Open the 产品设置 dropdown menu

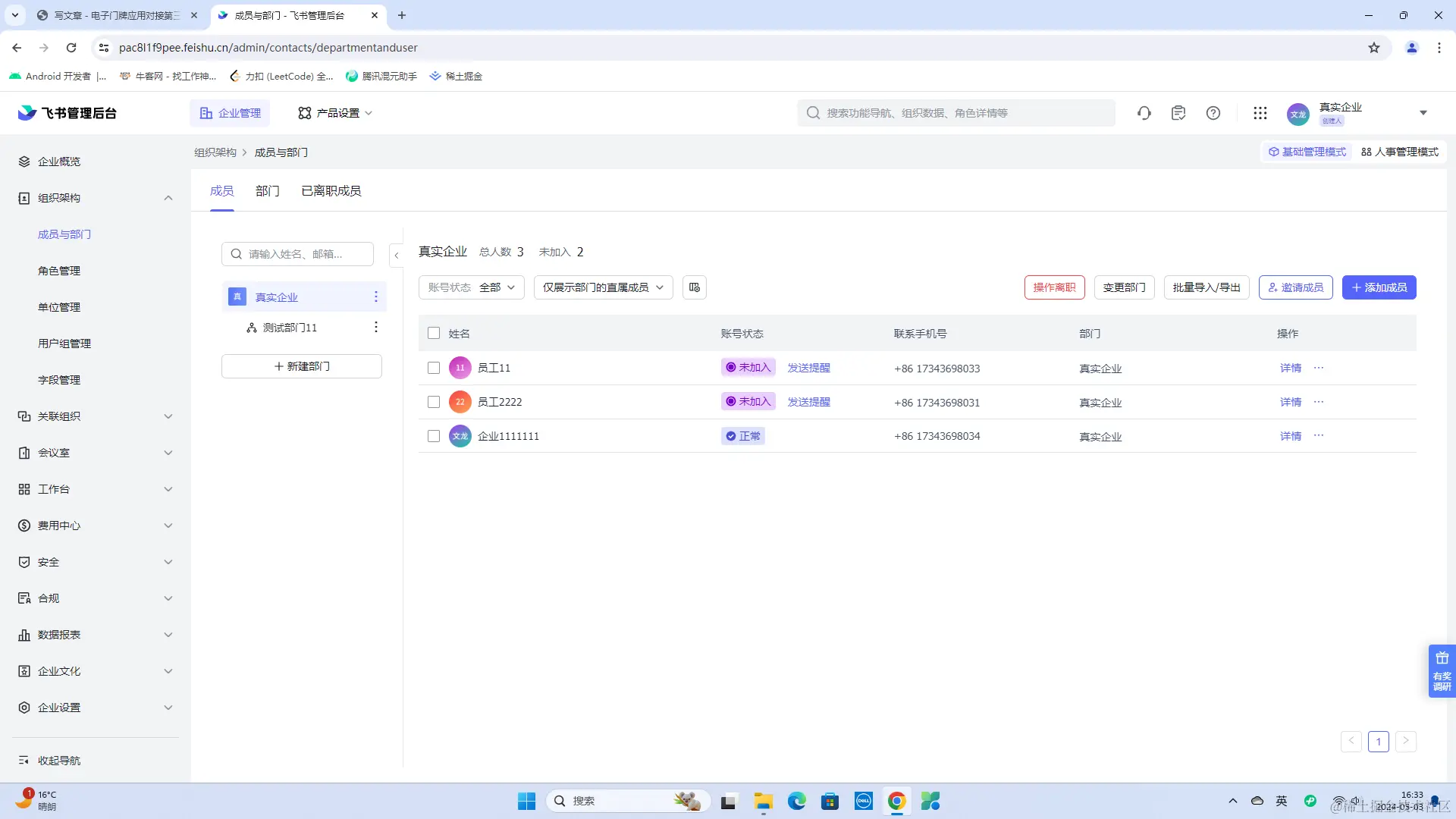coord(335,113)
